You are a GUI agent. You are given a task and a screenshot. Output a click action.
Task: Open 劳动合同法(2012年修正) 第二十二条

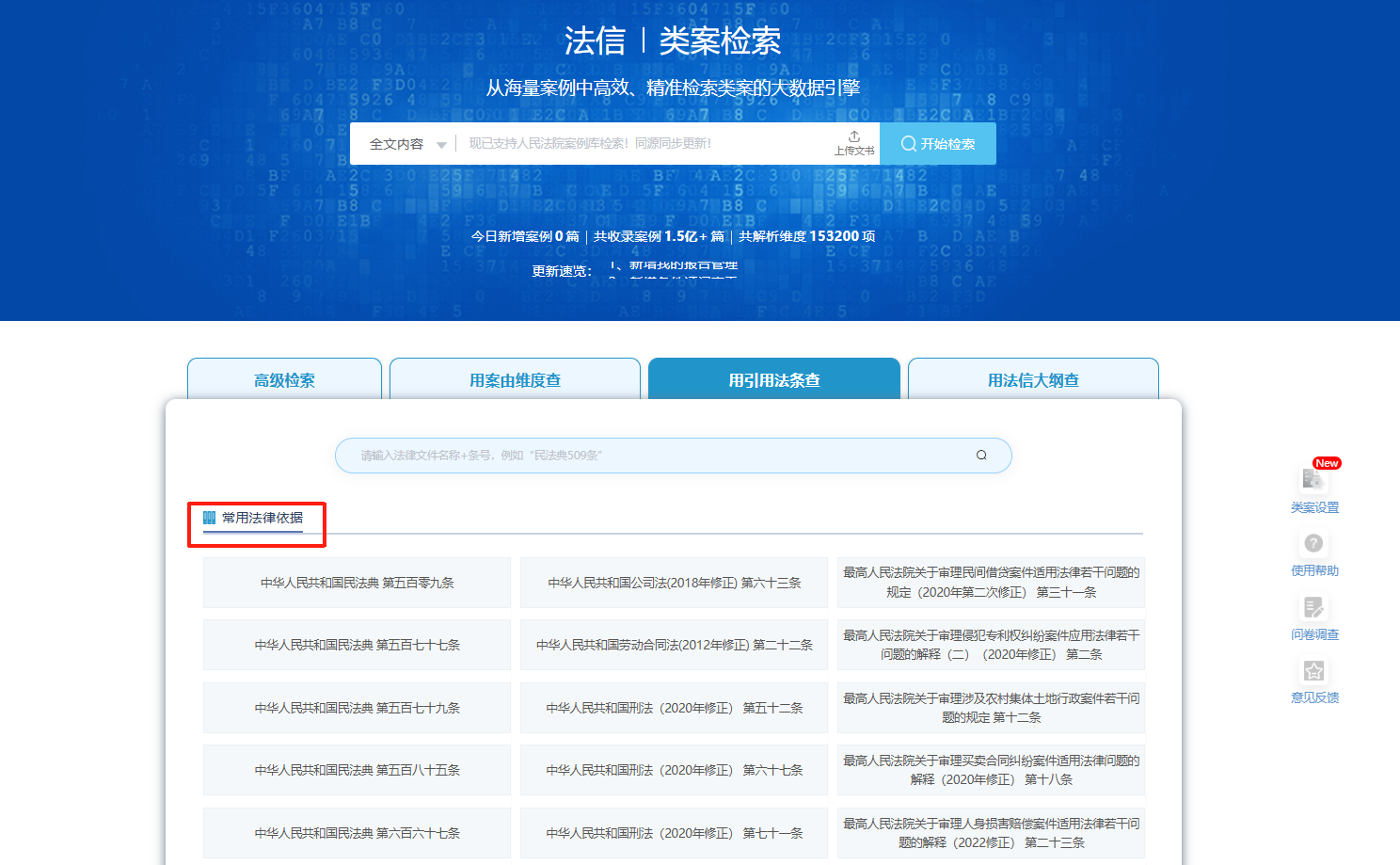tap(674, 645)
